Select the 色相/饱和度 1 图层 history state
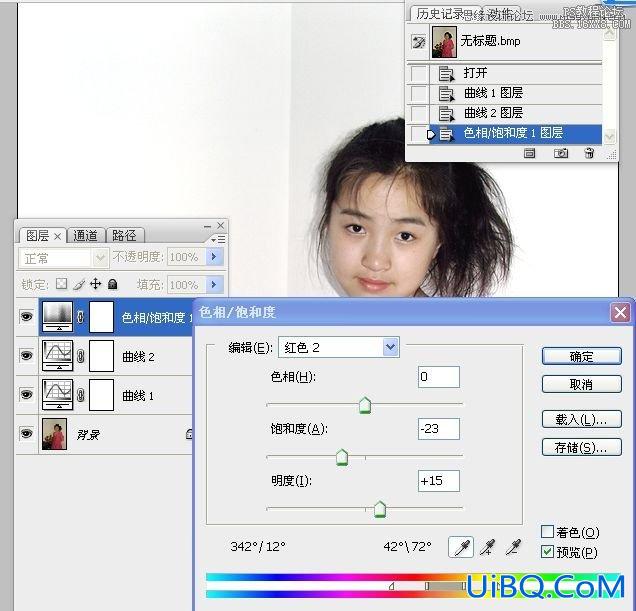Image resolution: width=636 pixels, height=611 pixels. pos(515,133)
